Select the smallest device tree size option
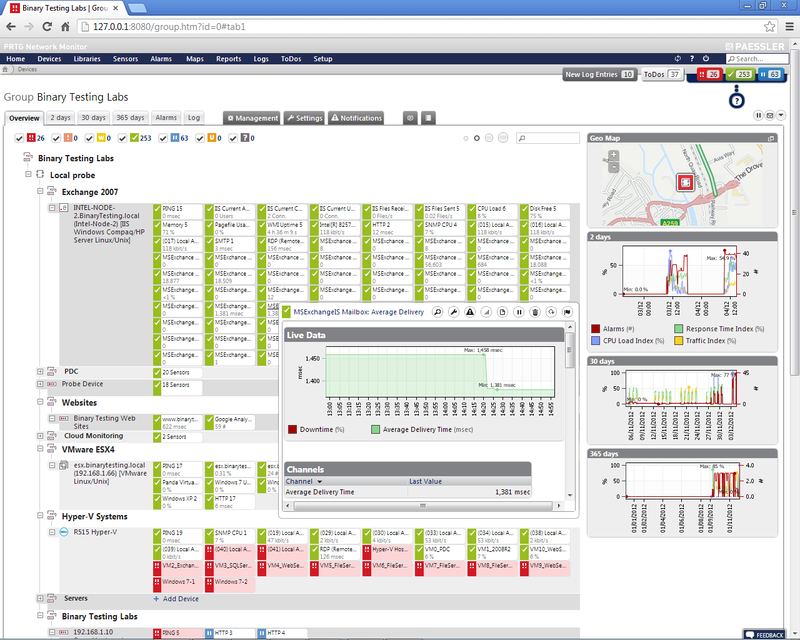 point(465,138)
